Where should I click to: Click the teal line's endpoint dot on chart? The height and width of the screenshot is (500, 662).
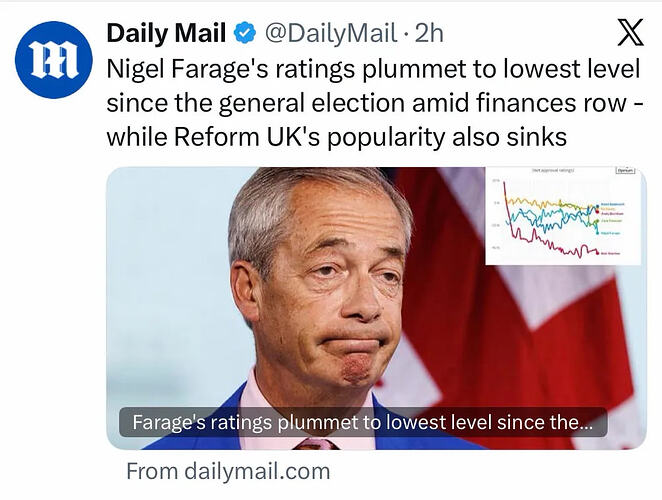[x=597, y=233]
